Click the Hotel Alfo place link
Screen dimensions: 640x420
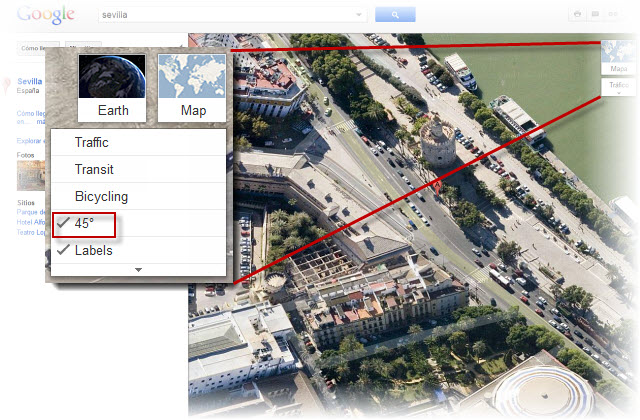31,222
